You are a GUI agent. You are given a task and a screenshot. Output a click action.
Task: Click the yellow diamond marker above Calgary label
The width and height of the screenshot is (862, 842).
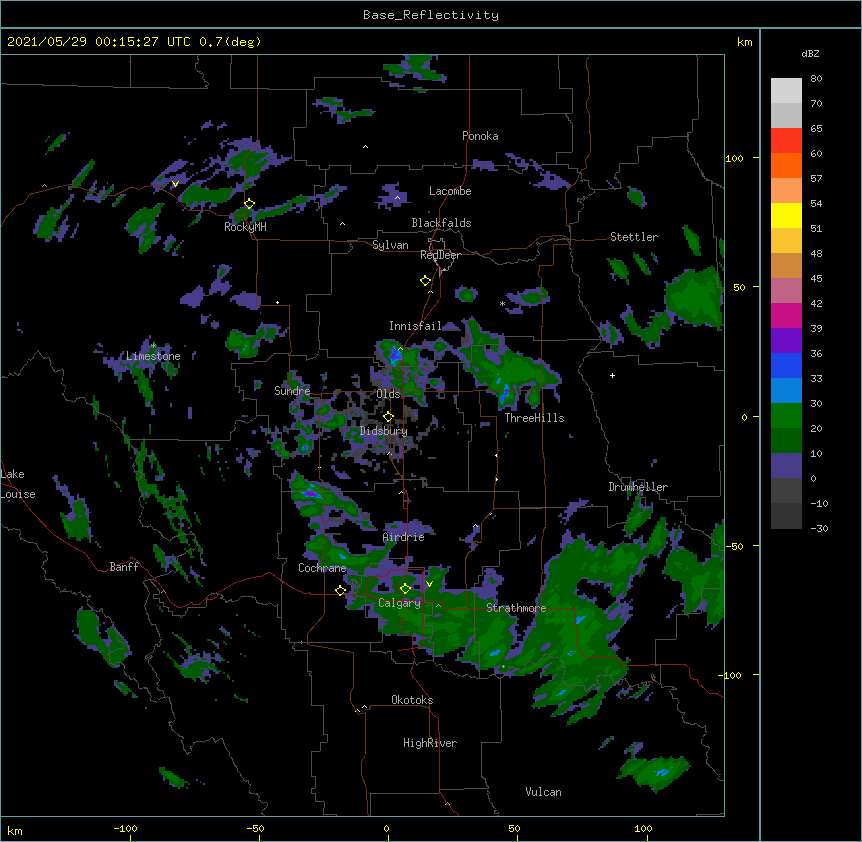click(405, 589)
